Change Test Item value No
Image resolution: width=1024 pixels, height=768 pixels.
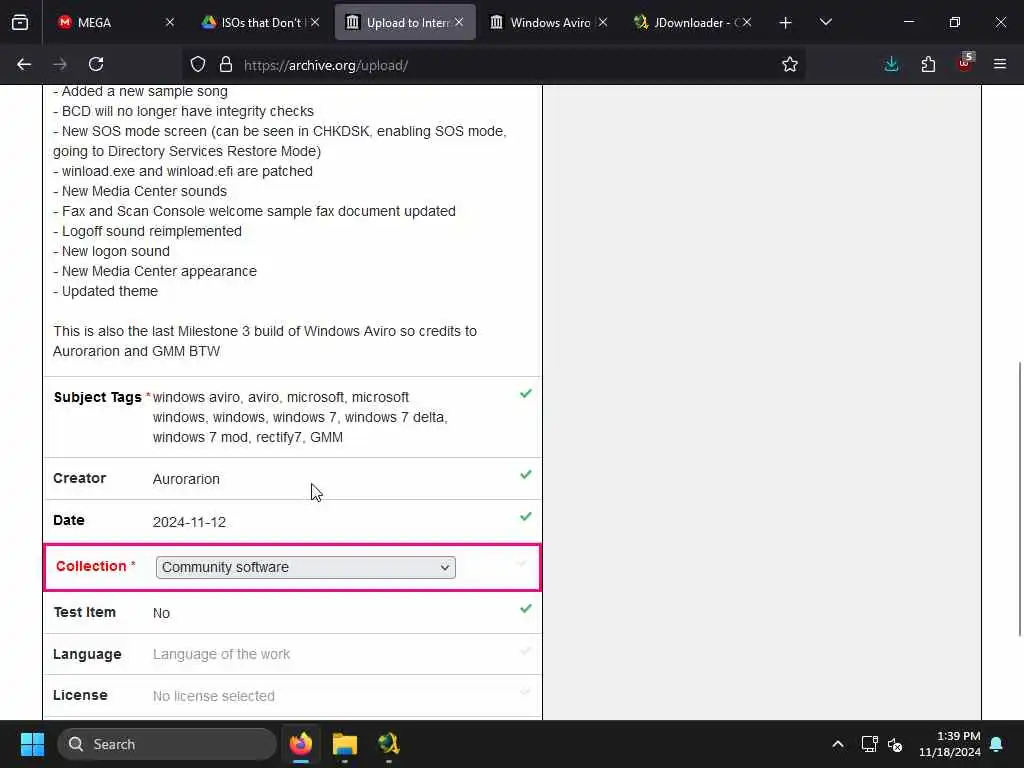(x=161, y=613)
